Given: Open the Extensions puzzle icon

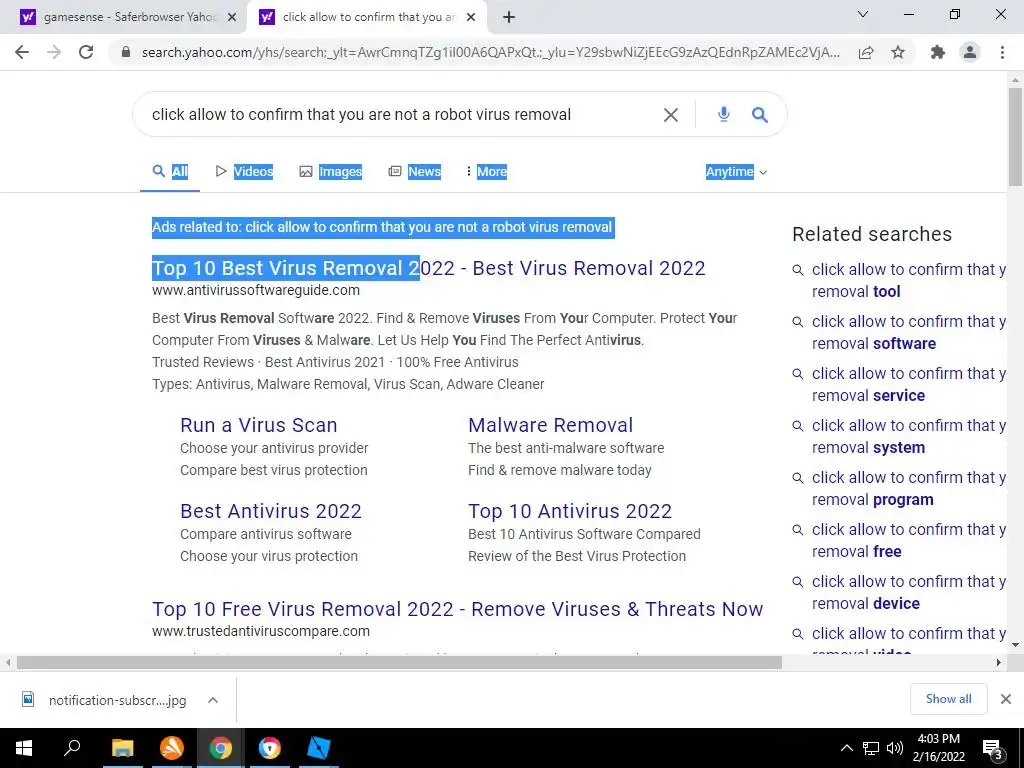Looking at the screenshot, I should point(938,52).
